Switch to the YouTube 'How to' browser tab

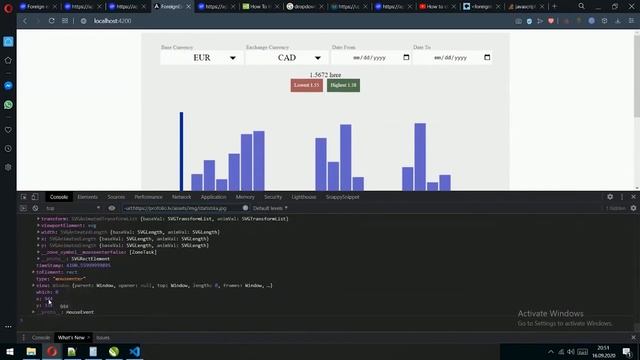(x=437, y=7)
